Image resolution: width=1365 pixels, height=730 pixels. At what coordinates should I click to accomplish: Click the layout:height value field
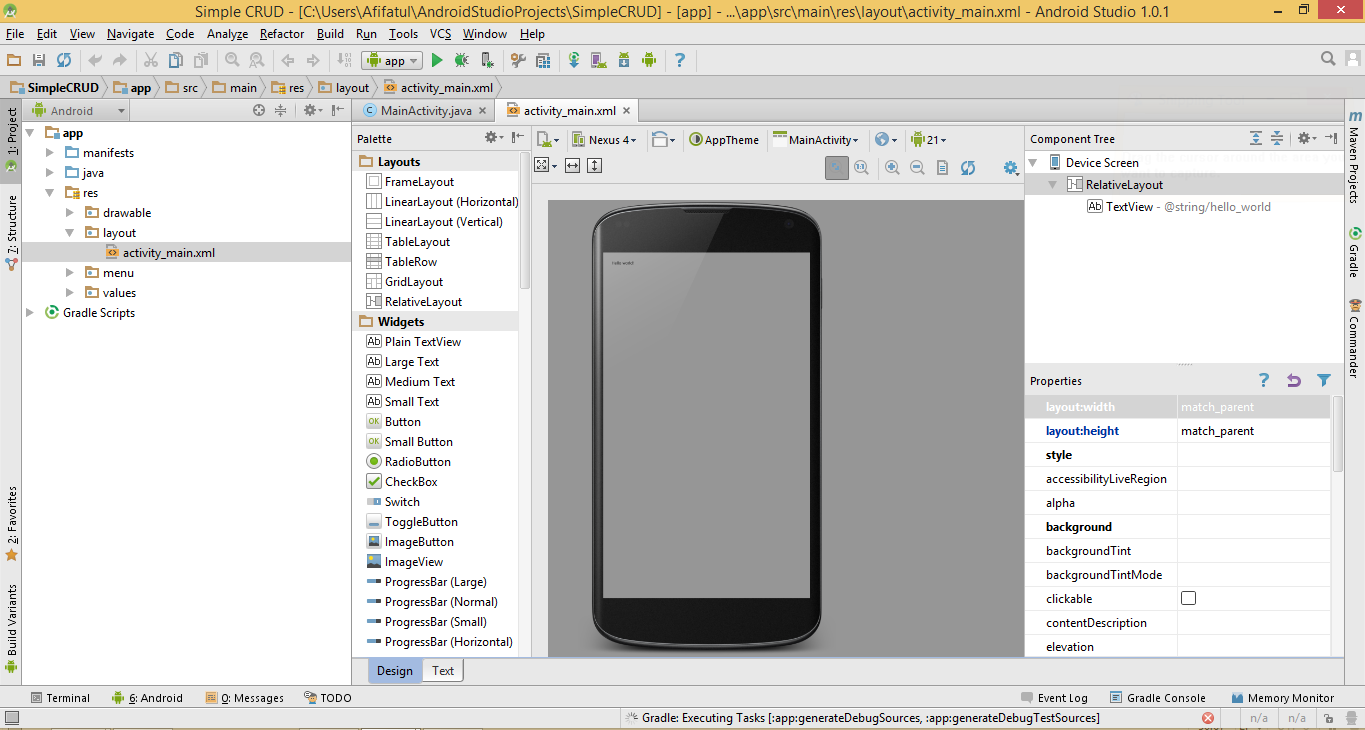(1253, 431)
